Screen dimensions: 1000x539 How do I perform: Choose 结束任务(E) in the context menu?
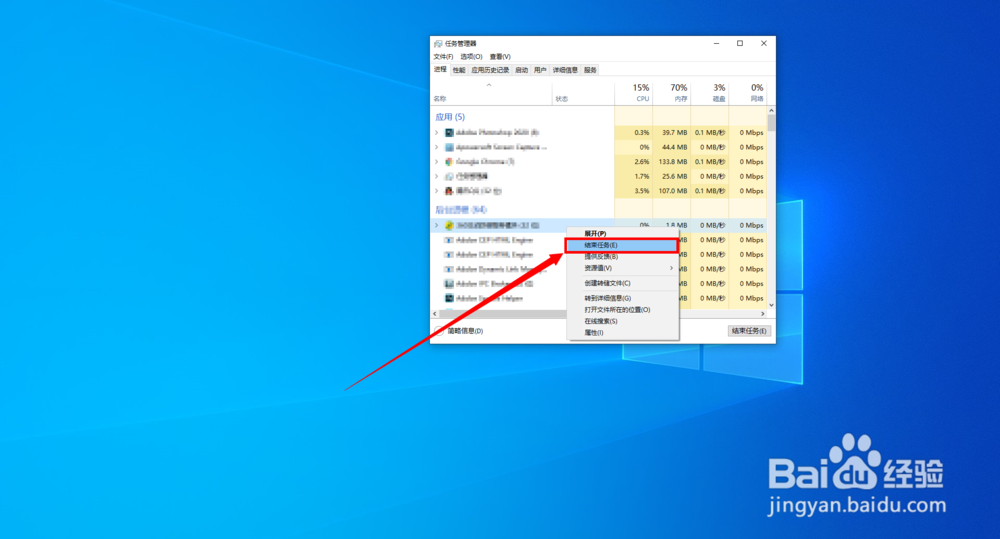click(622, 245)
